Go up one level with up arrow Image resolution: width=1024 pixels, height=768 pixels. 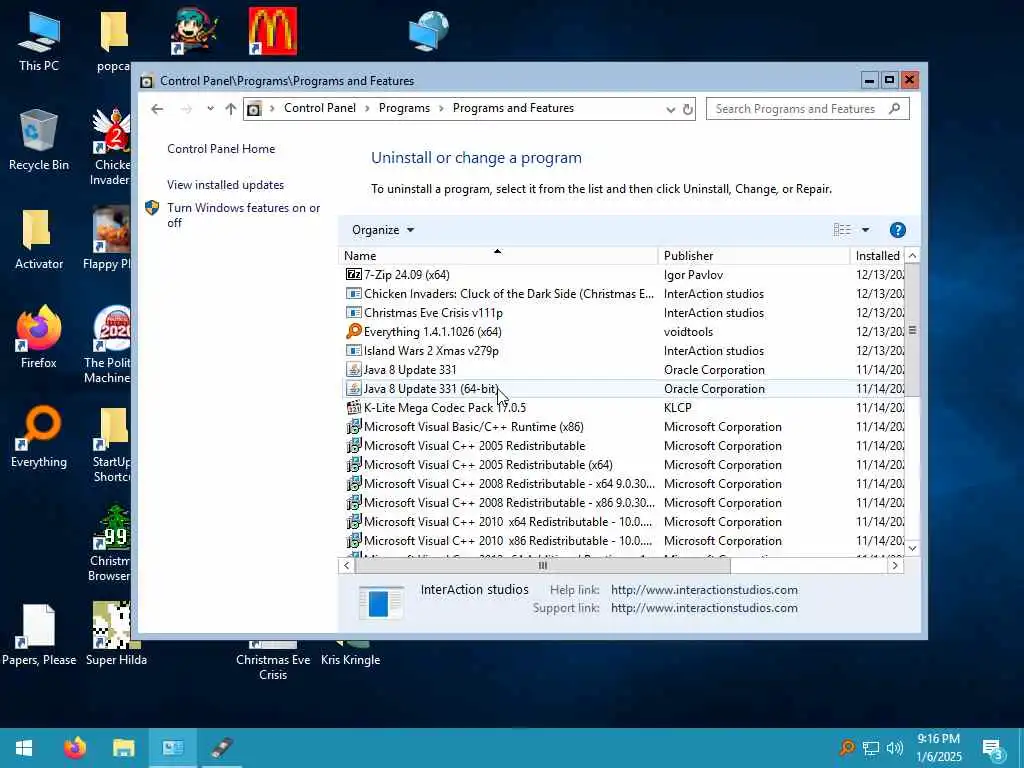coord(231,109)
